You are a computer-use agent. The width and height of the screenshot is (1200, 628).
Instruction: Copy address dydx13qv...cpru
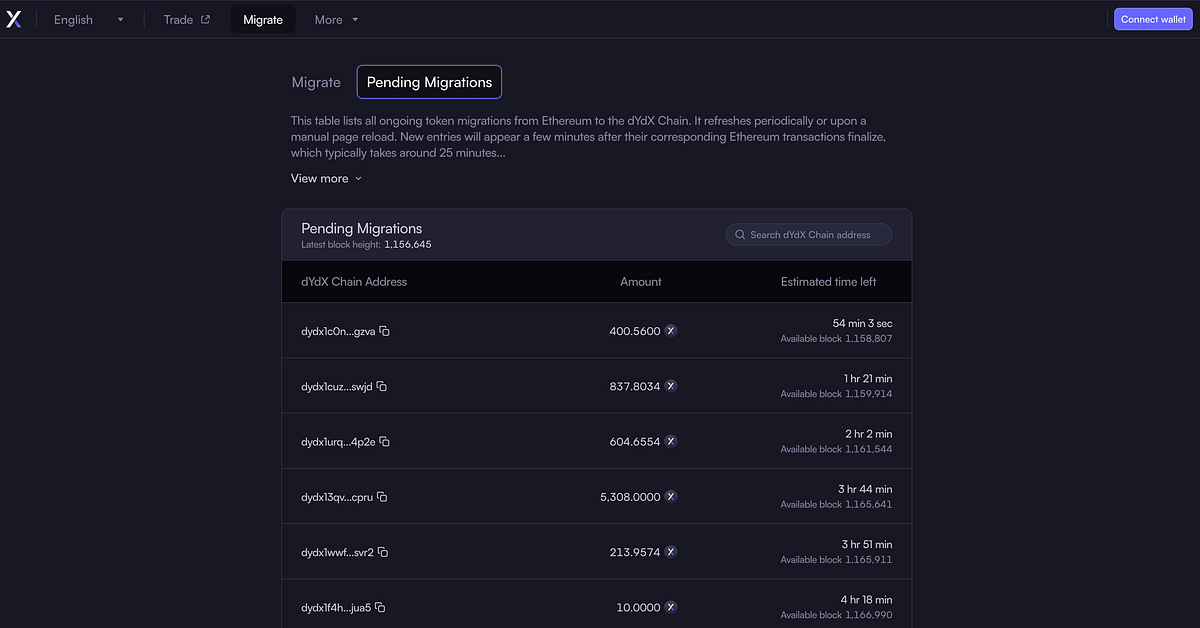point(382,497)
